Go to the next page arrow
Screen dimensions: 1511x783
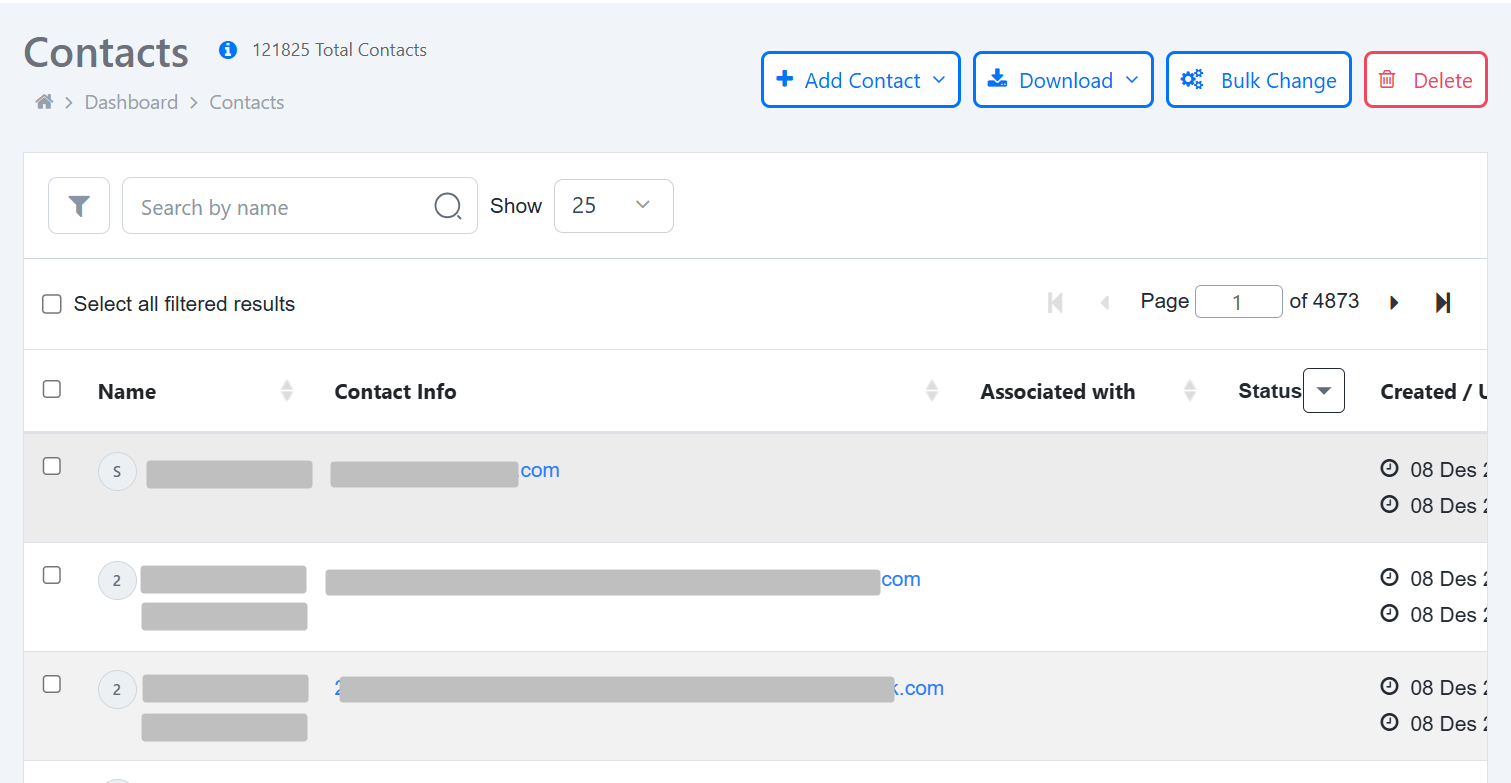[1394, 302]
